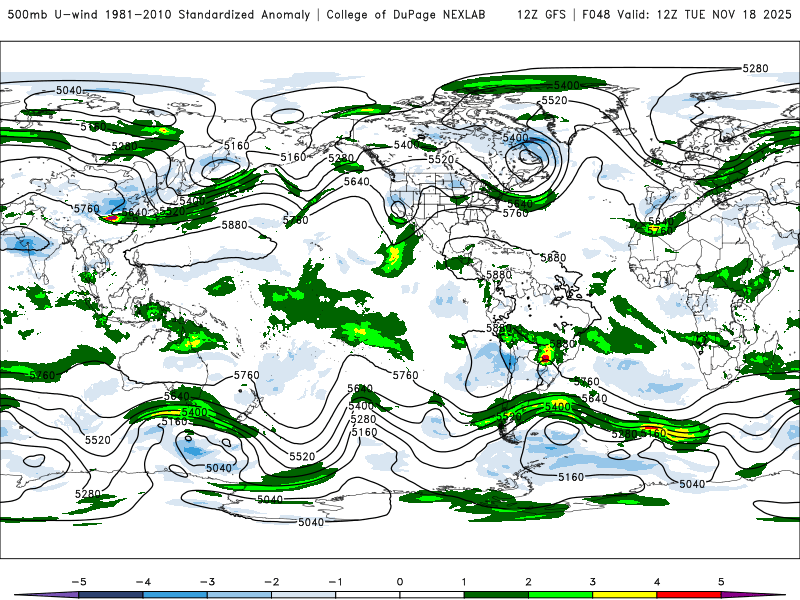
Task: Click the colorbar tick label "1"
Action: tap(464, 582)
